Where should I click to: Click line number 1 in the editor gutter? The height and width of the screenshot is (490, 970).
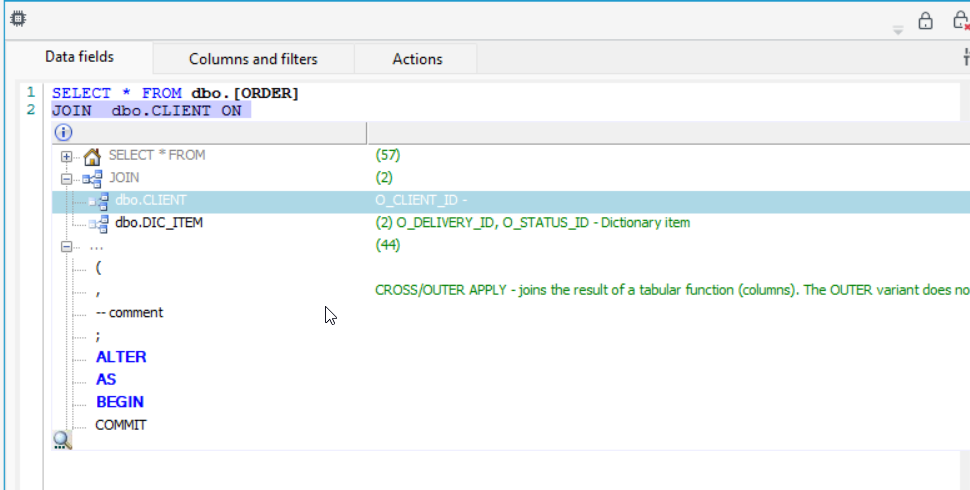point(31,93)
